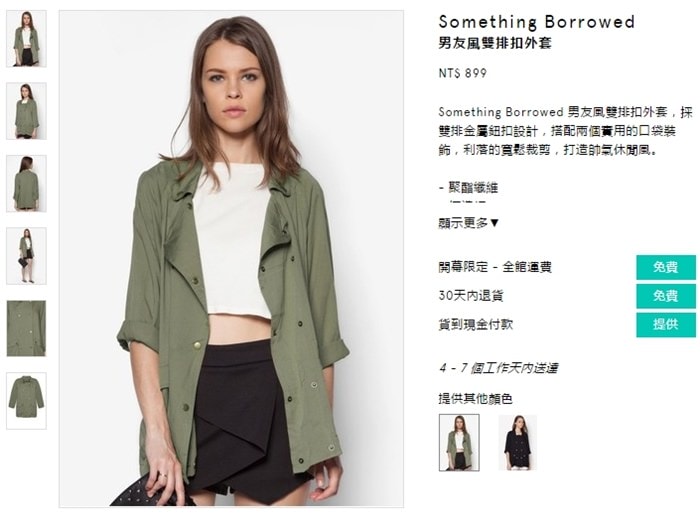This screenshot has width=700, height=525.
Task: Click the down arrow beside 顯示更多
Action: 494,222
